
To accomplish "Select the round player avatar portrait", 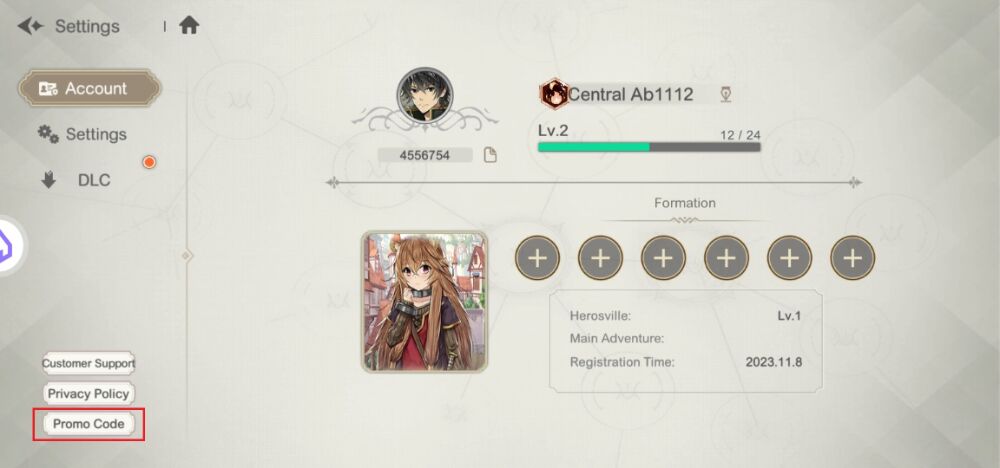I will click(x=425, y=96).
